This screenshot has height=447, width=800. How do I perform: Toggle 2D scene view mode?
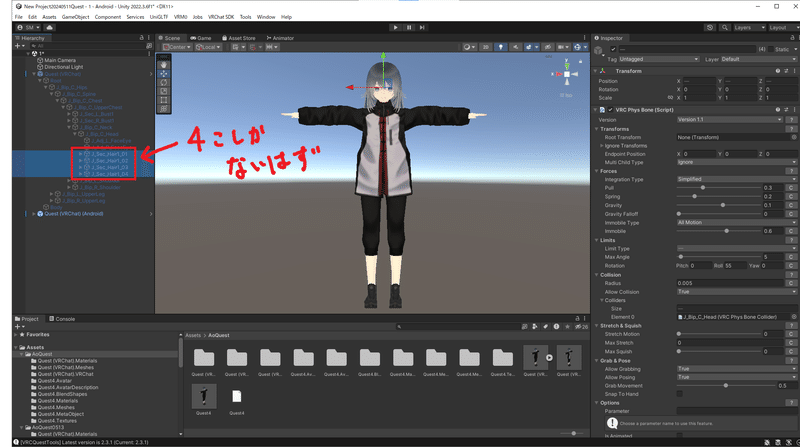click(485, 47)
